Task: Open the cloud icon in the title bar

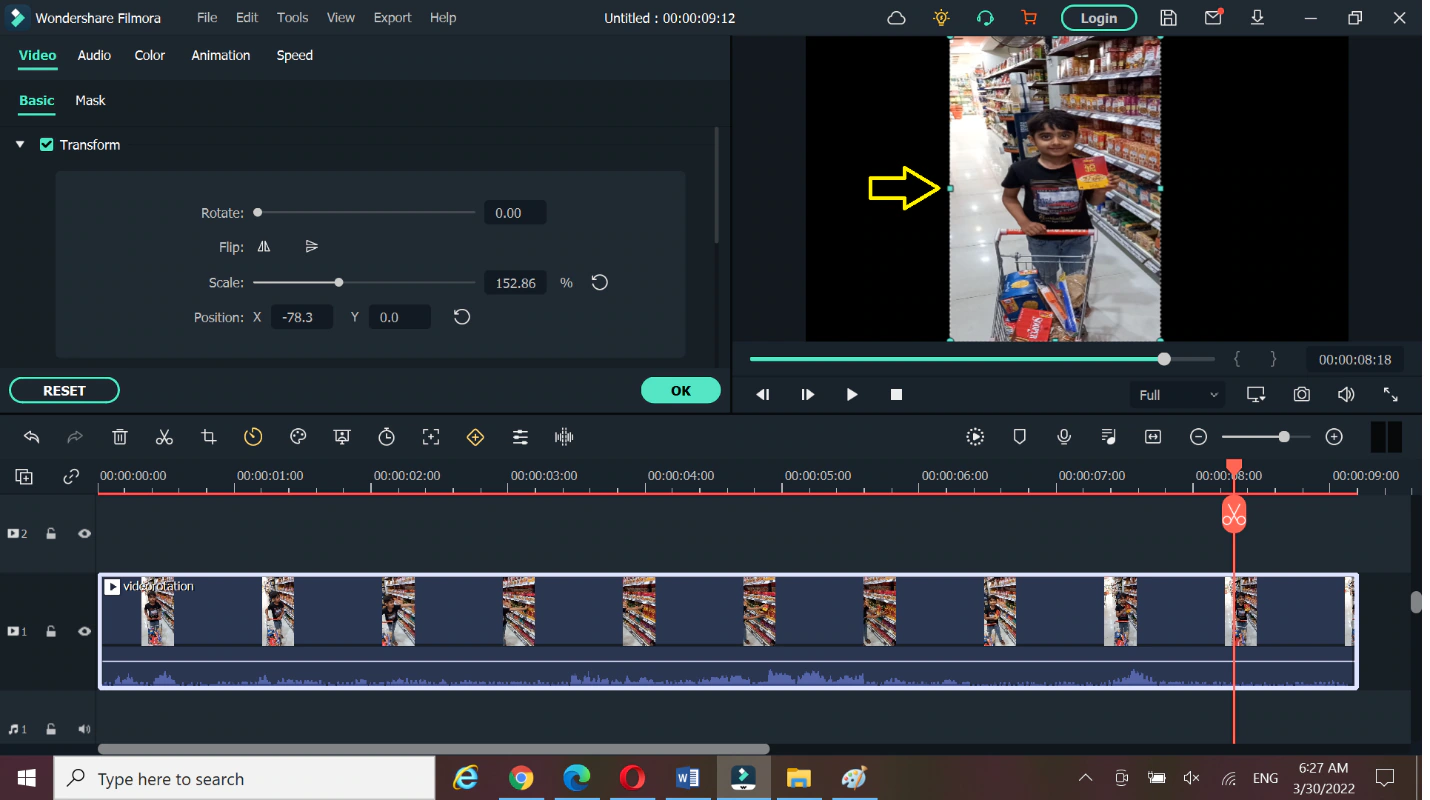Action: point(897,18)
